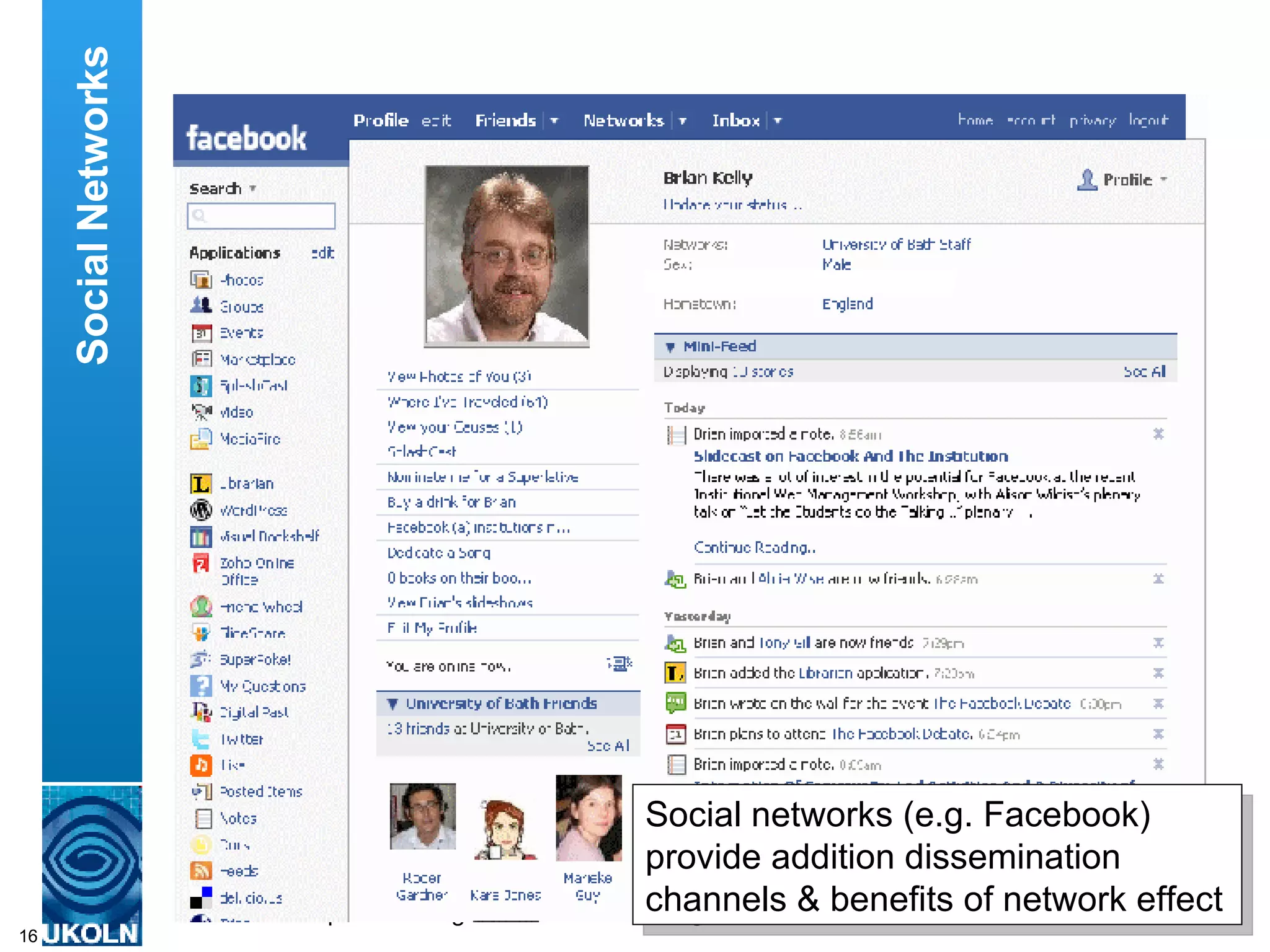
Task: Open the Video application icon
Action: 200,412
